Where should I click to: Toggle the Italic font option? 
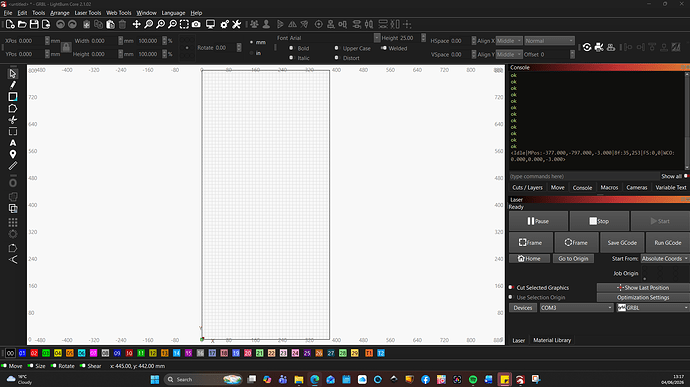[x=291, y=58]
